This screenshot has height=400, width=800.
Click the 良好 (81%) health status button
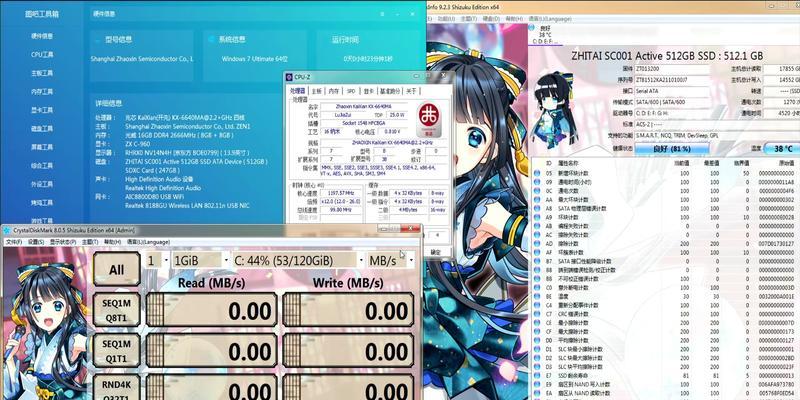671,149
